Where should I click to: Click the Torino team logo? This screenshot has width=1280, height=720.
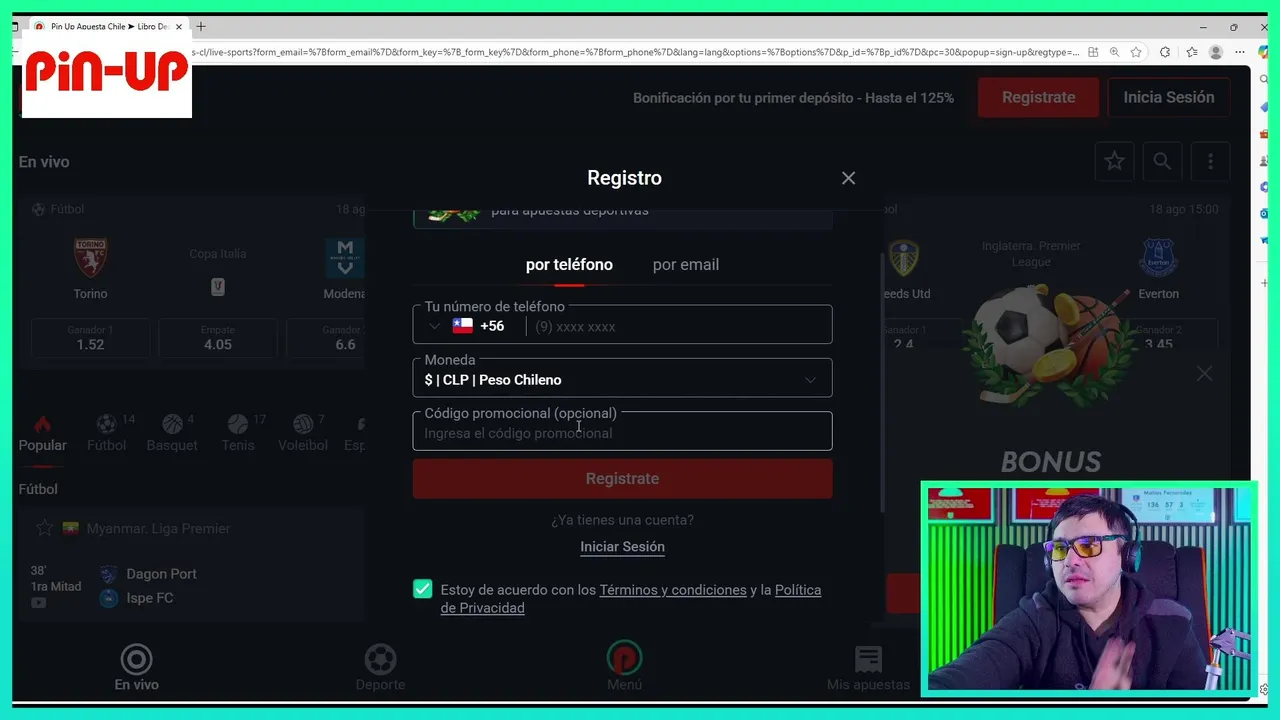tap(90, 258)
